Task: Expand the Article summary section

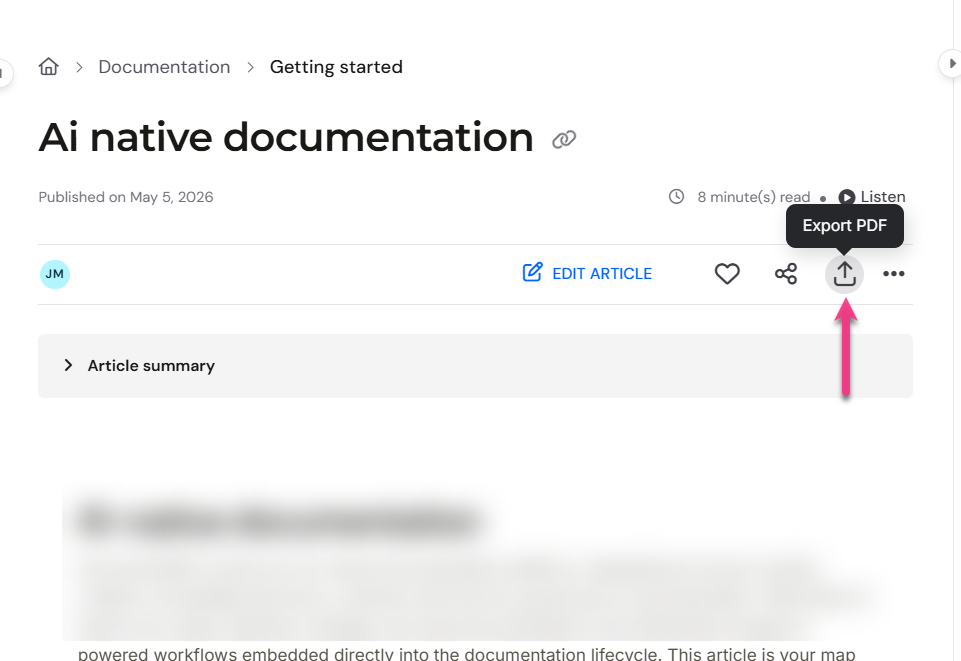Action: [475, 366]
